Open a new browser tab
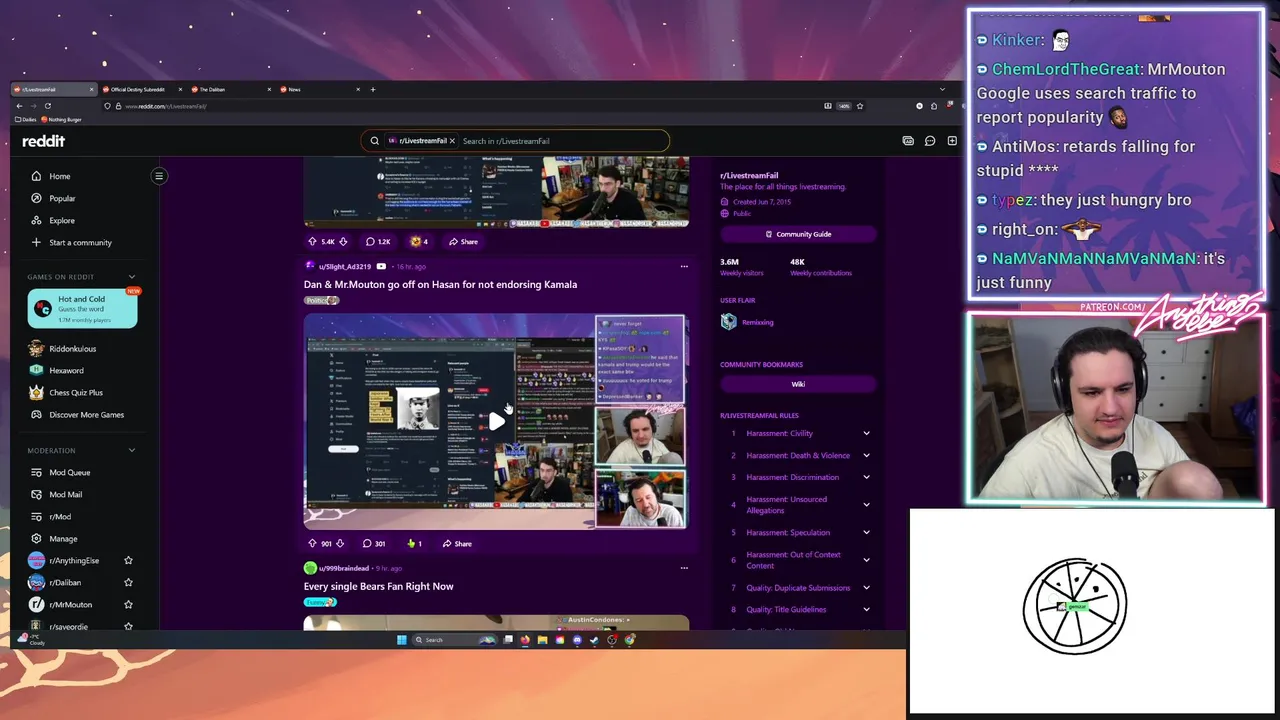The width and height of the screenshot is (1280, 720). pos(373,89)
